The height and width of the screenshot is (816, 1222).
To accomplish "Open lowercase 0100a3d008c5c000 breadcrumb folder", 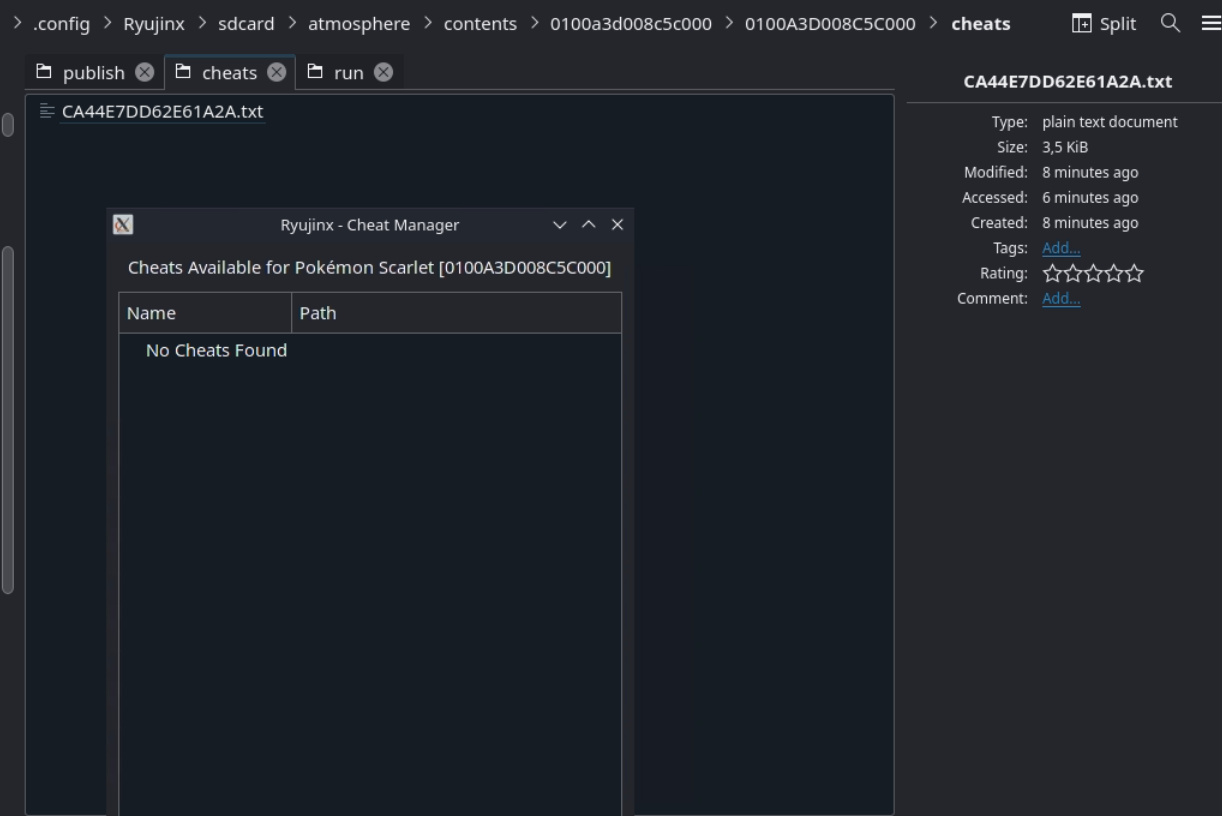I will [631, 23].
